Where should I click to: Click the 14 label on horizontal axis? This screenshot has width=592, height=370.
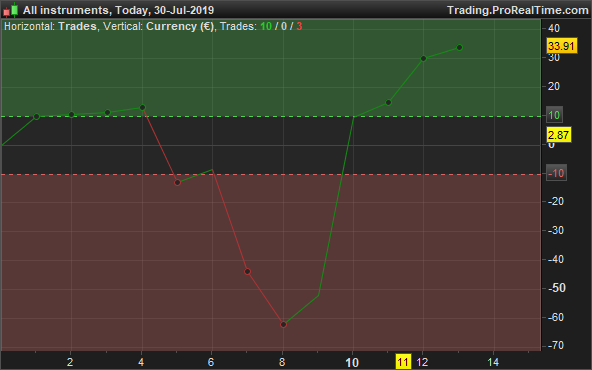493,362
